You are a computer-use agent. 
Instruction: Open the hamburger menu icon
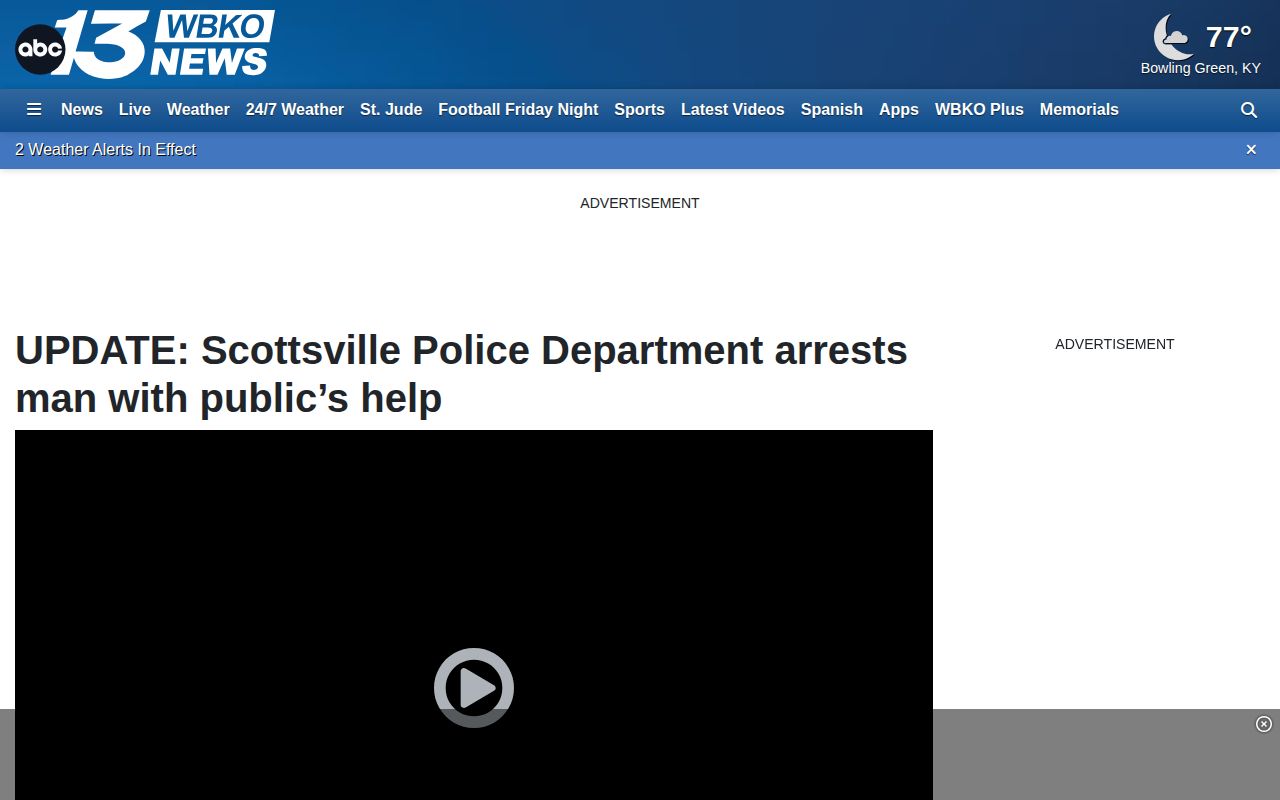coord(34,110)
